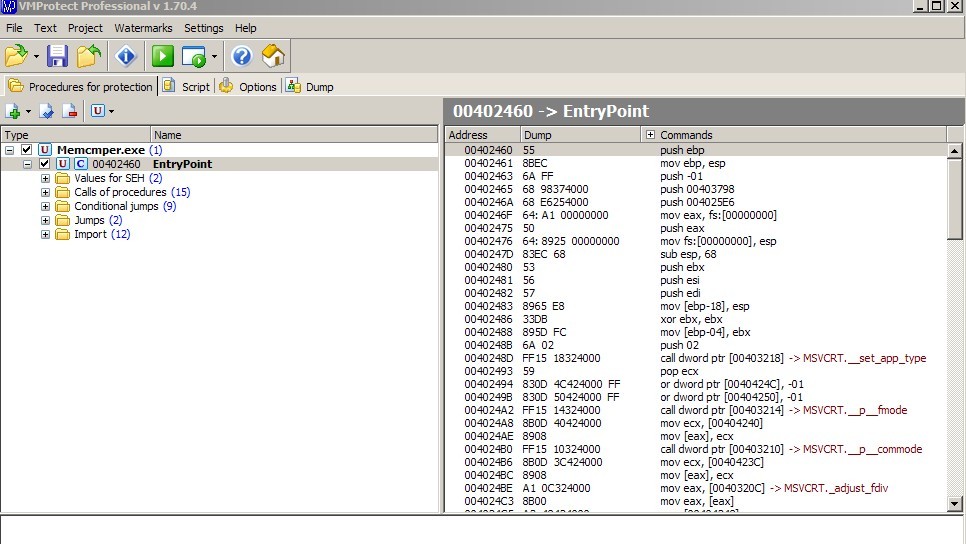Select the MSVCRT.__p__fmode call line
This screenshot has width=966, height=544.
click(696, 410)
